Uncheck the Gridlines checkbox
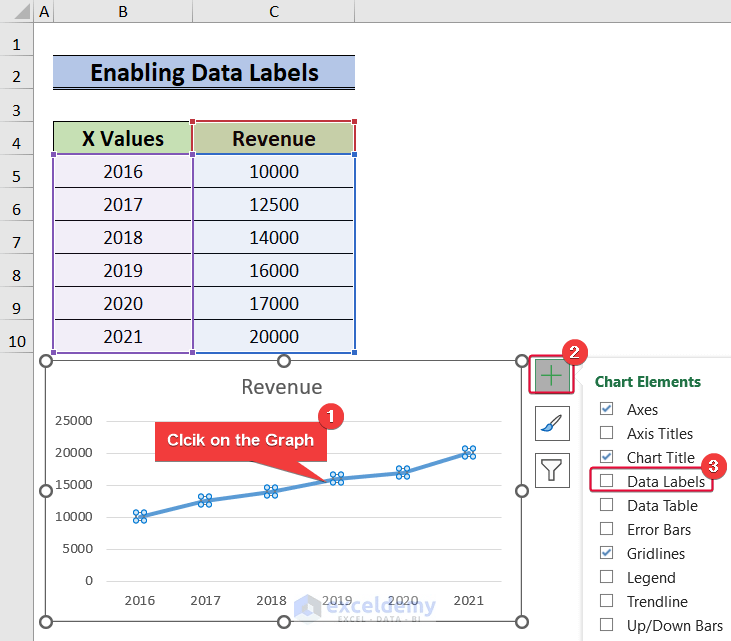The image size is (731, 641). click(x=606, y=553)
